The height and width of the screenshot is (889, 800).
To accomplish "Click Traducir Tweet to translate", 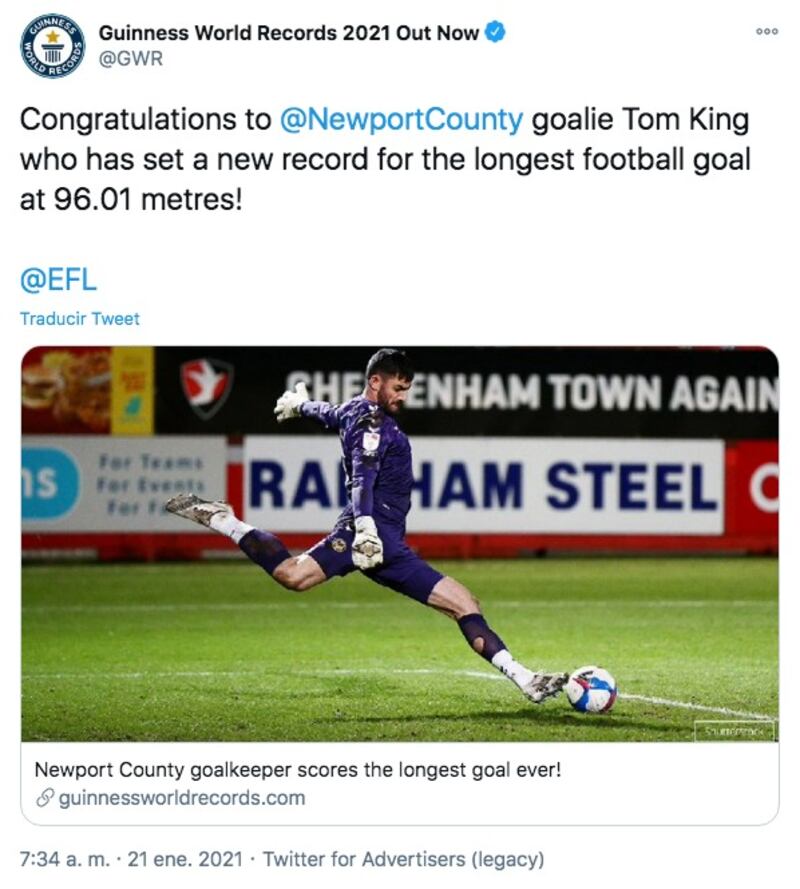I will pos(80,319).
